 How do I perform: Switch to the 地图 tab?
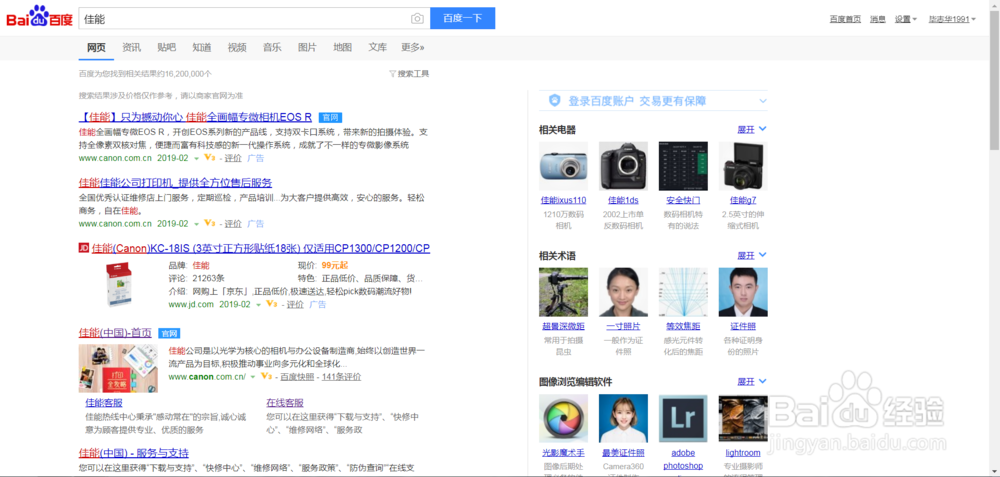342,47
